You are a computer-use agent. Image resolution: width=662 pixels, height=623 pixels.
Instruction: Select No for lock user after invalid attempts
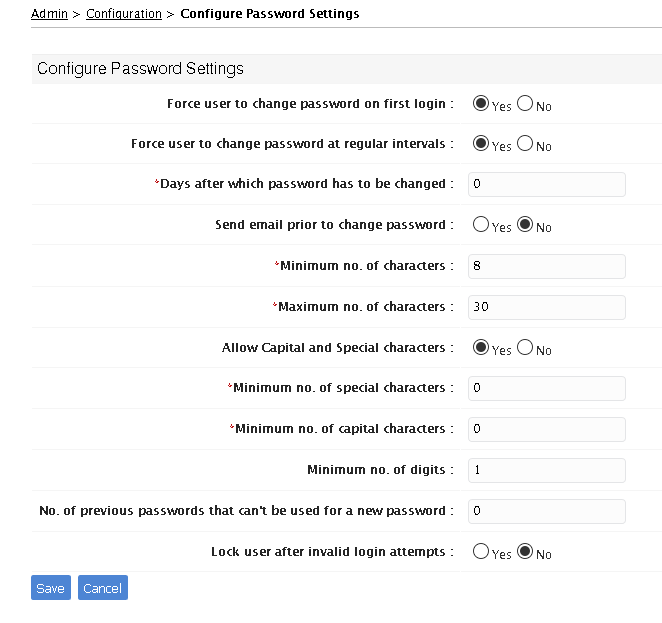(525, 552)
